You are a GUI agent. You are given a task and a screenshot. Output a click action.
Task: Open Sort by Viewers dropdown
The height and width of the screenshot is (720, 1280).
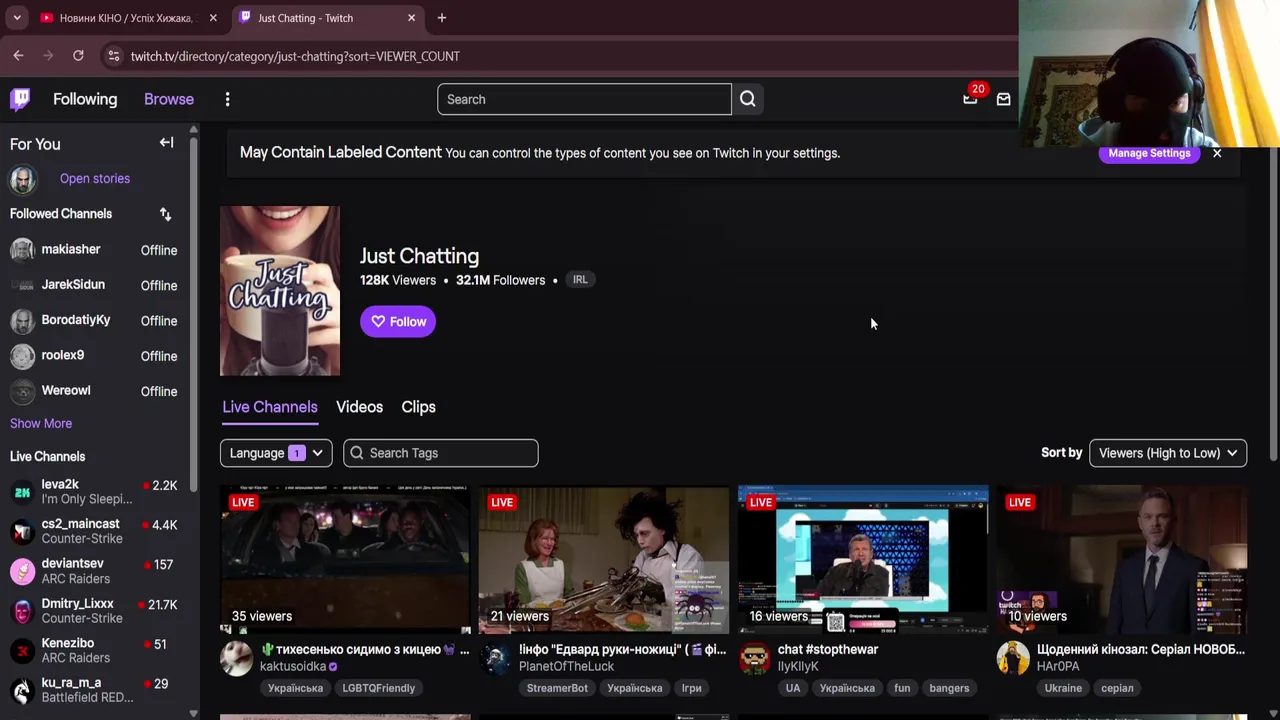pos(1168,453)
